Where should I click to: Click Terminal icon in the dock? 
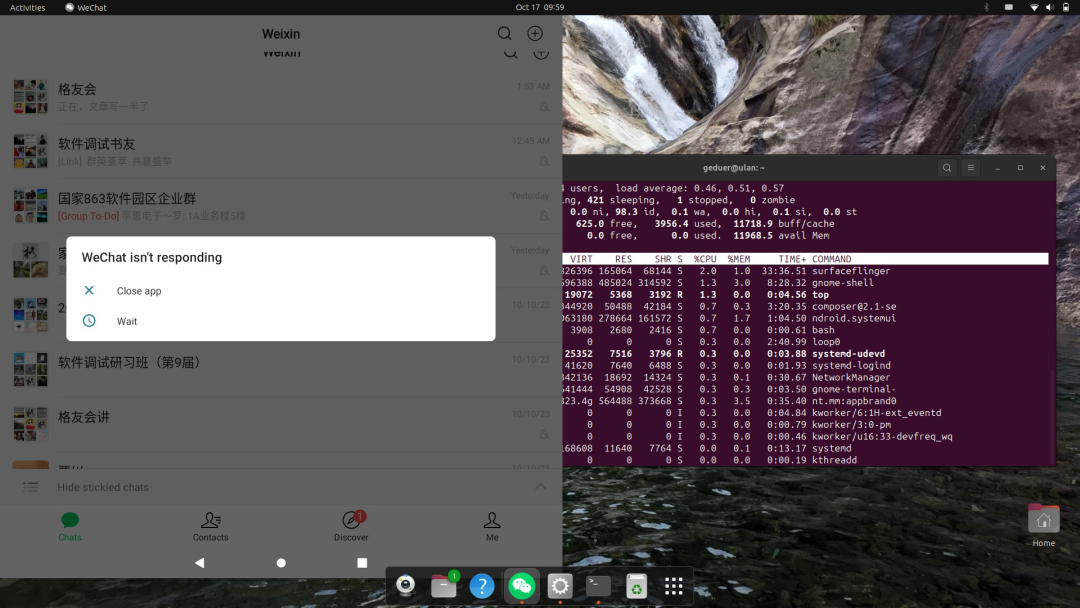point(598,586)
